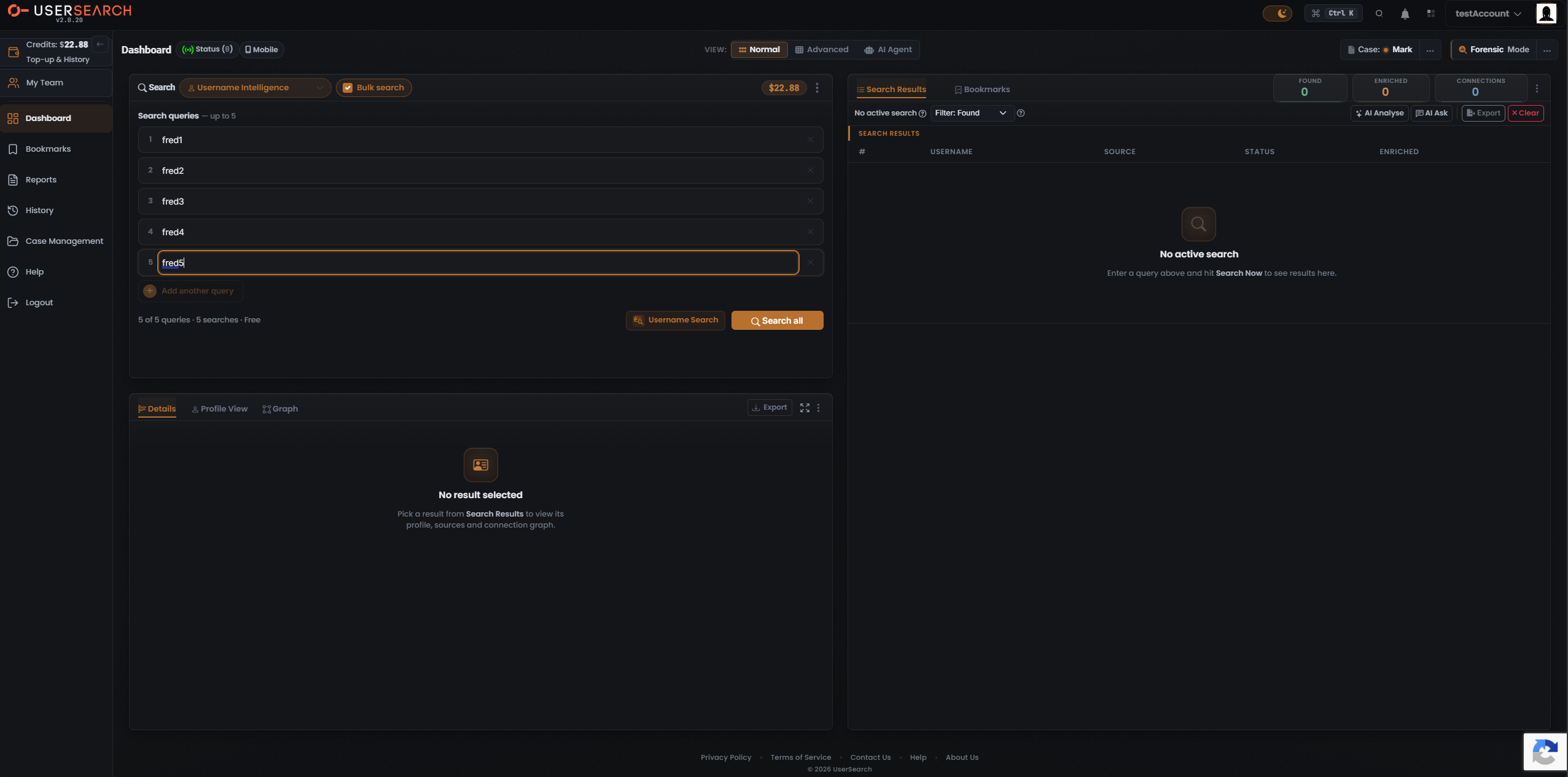Screen dimensions: 1568x777
Task: Open Reports in sidebar
Action: pos(56,179)
